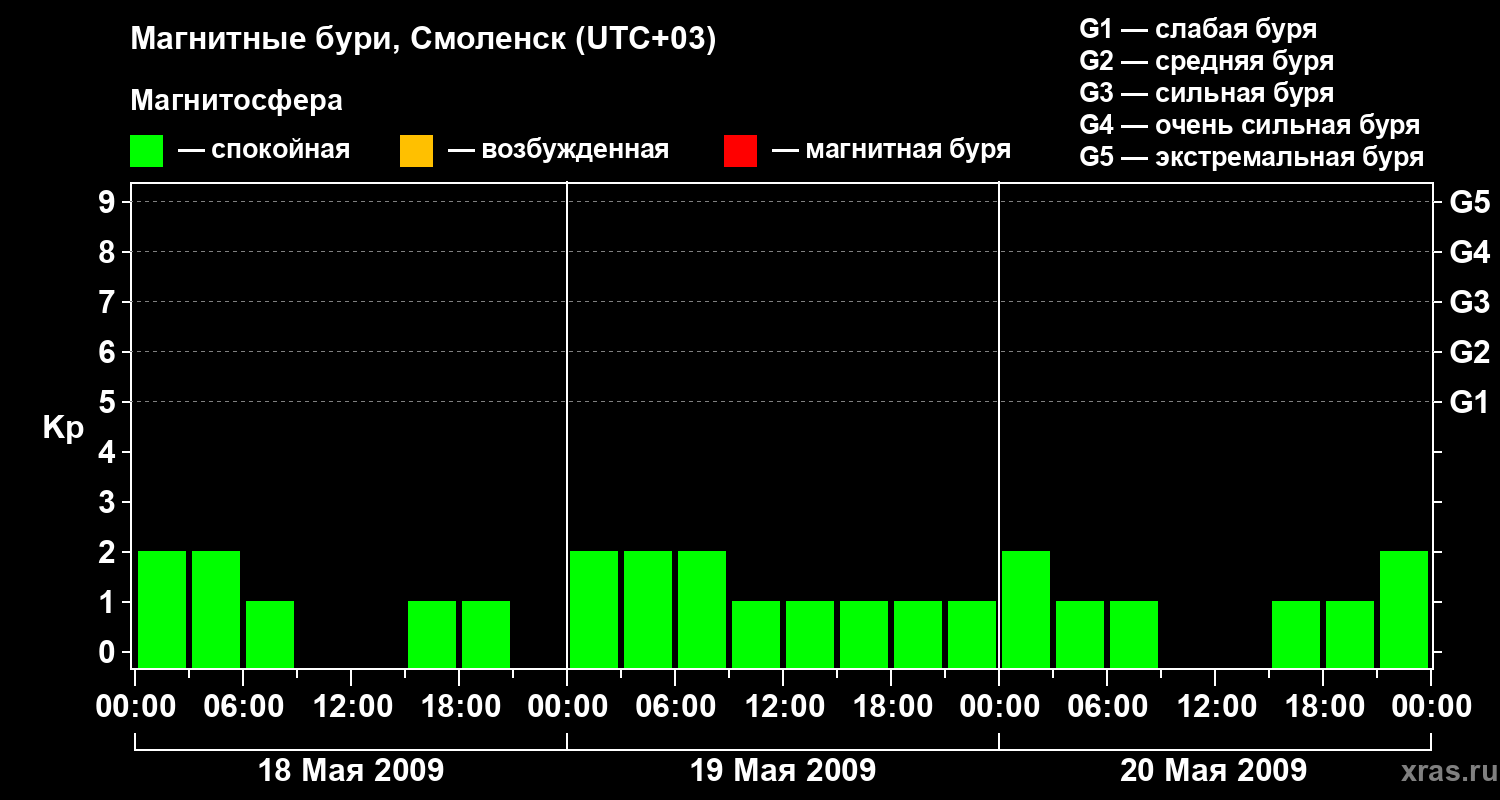This screenshot has width=1500, height=800.
Task: Click the '— спокойная' legend label
Action: point(264,151)
